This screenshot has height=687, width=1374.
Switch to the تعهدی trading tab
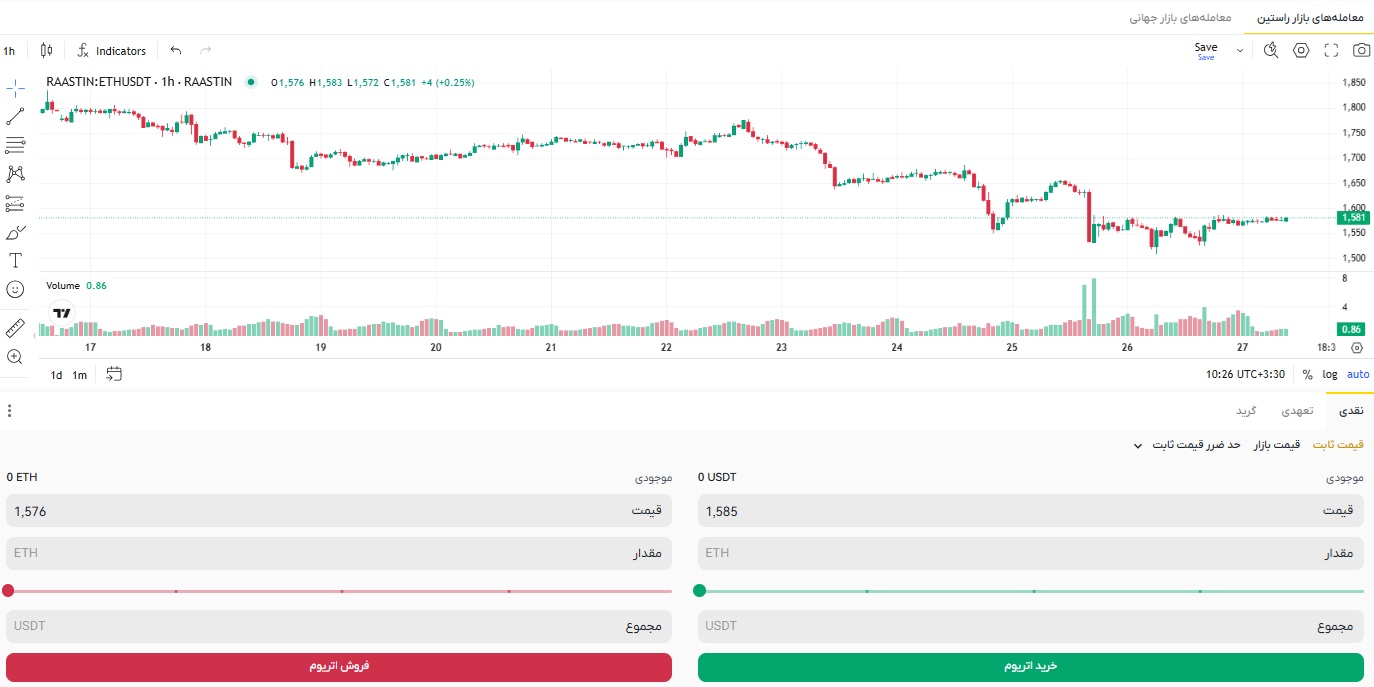1297,411
